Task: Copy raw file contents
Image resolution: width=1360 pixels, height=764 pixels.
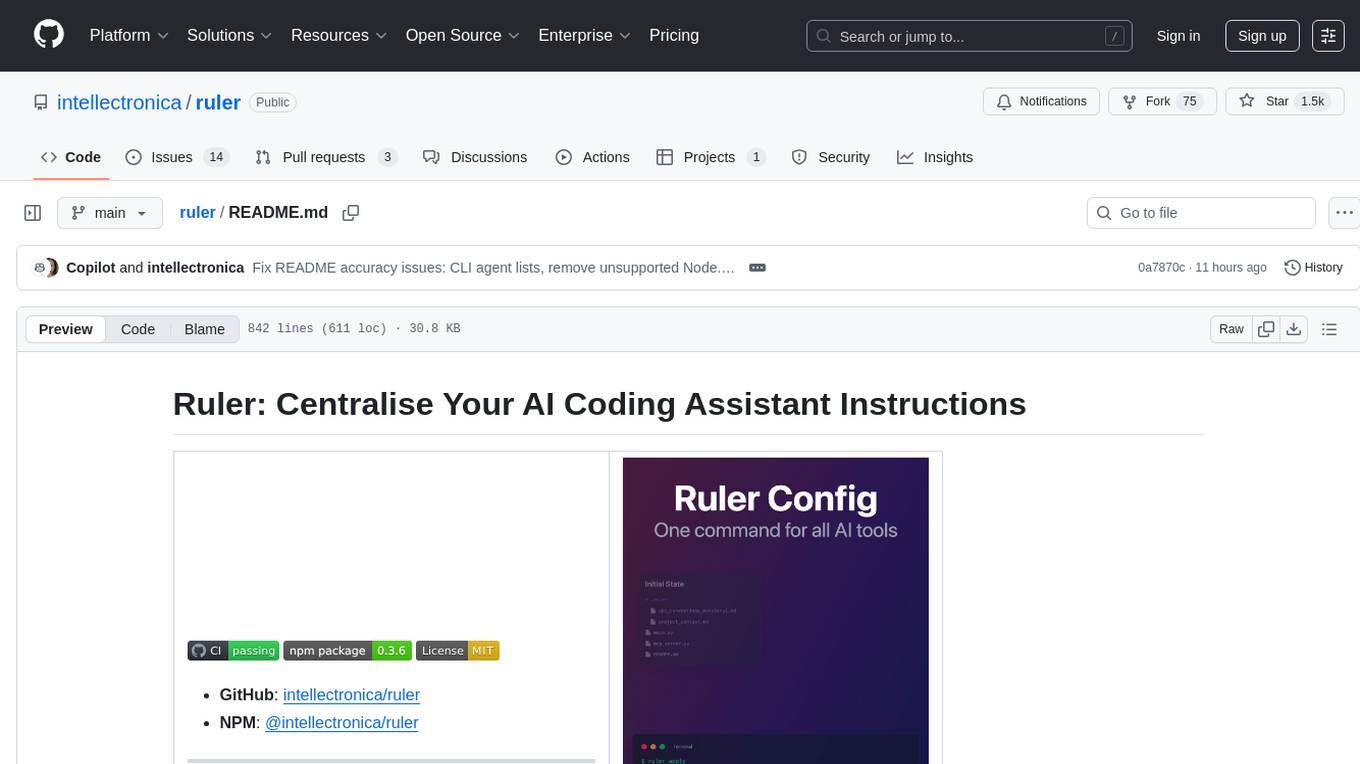Action: [1266, 329]
